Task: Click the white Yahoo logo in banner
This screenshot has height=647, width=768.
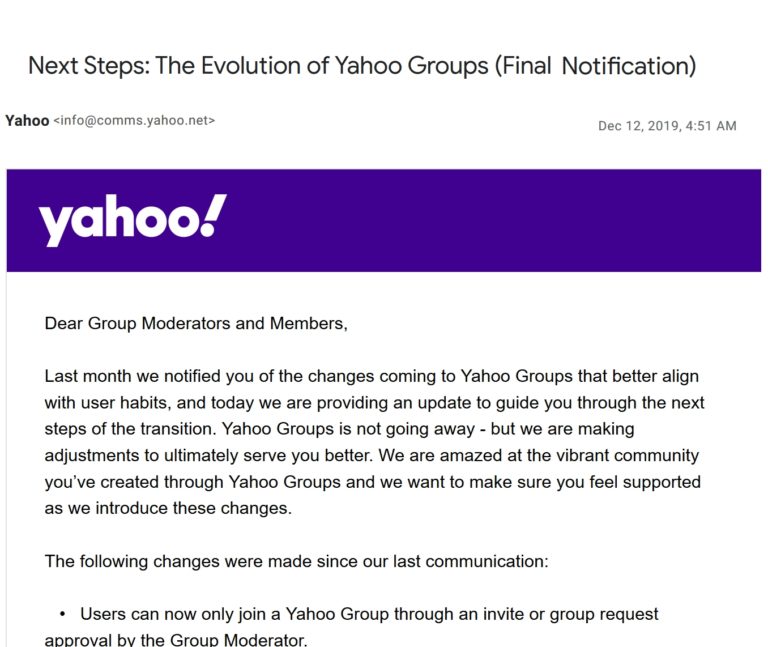Action: (132, 220)
